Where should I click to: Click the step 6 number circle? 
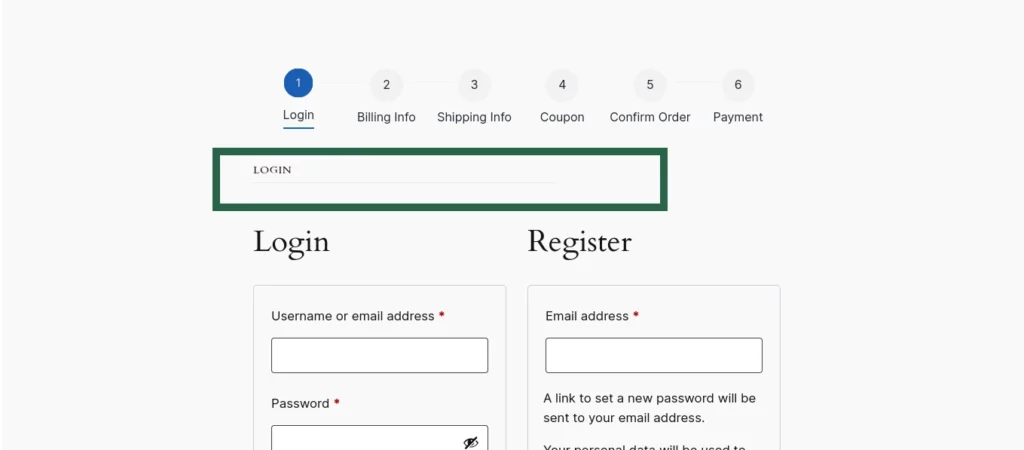(738, 85)
